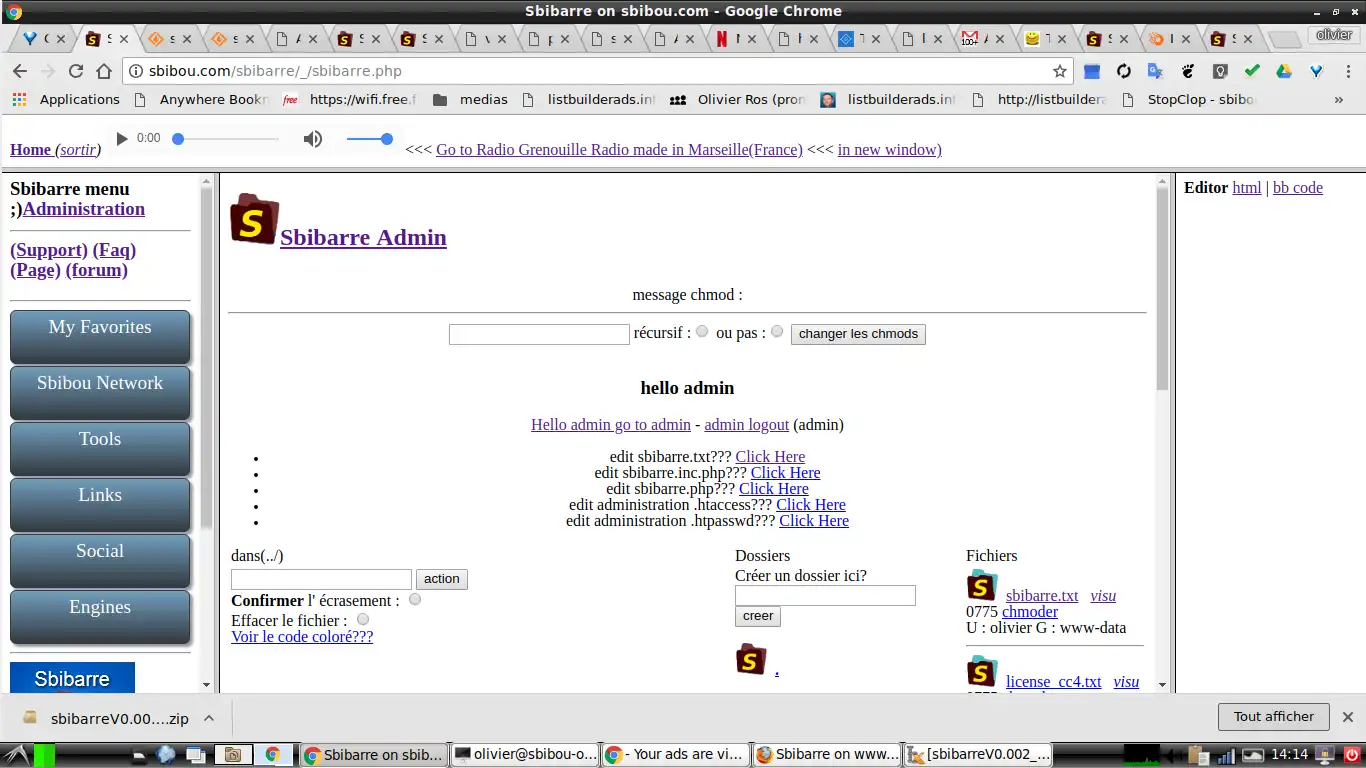Select the Effacer le fichier radio button
Screen dimensions: 1366x768
[363, 619]
